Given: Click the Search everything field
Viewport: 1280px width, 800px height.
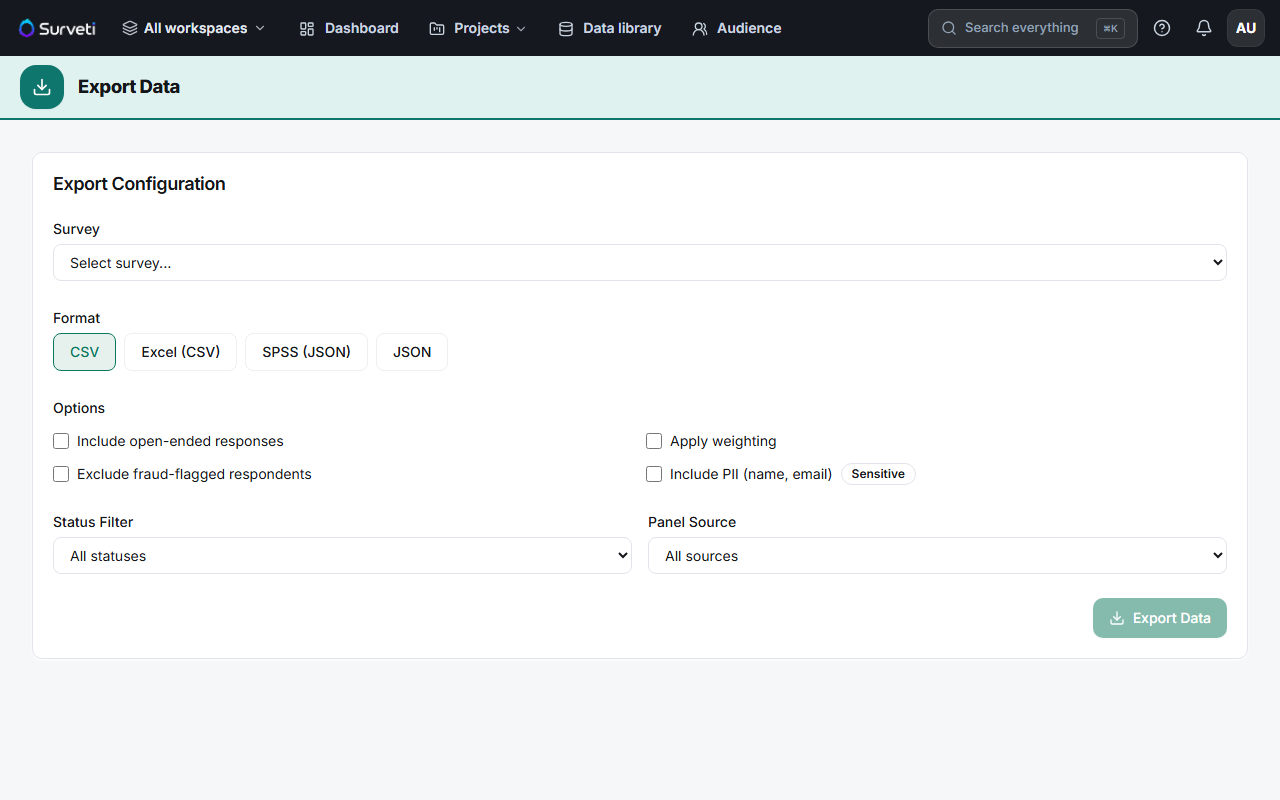Looking at the screenshot, I should point(1033,28).
